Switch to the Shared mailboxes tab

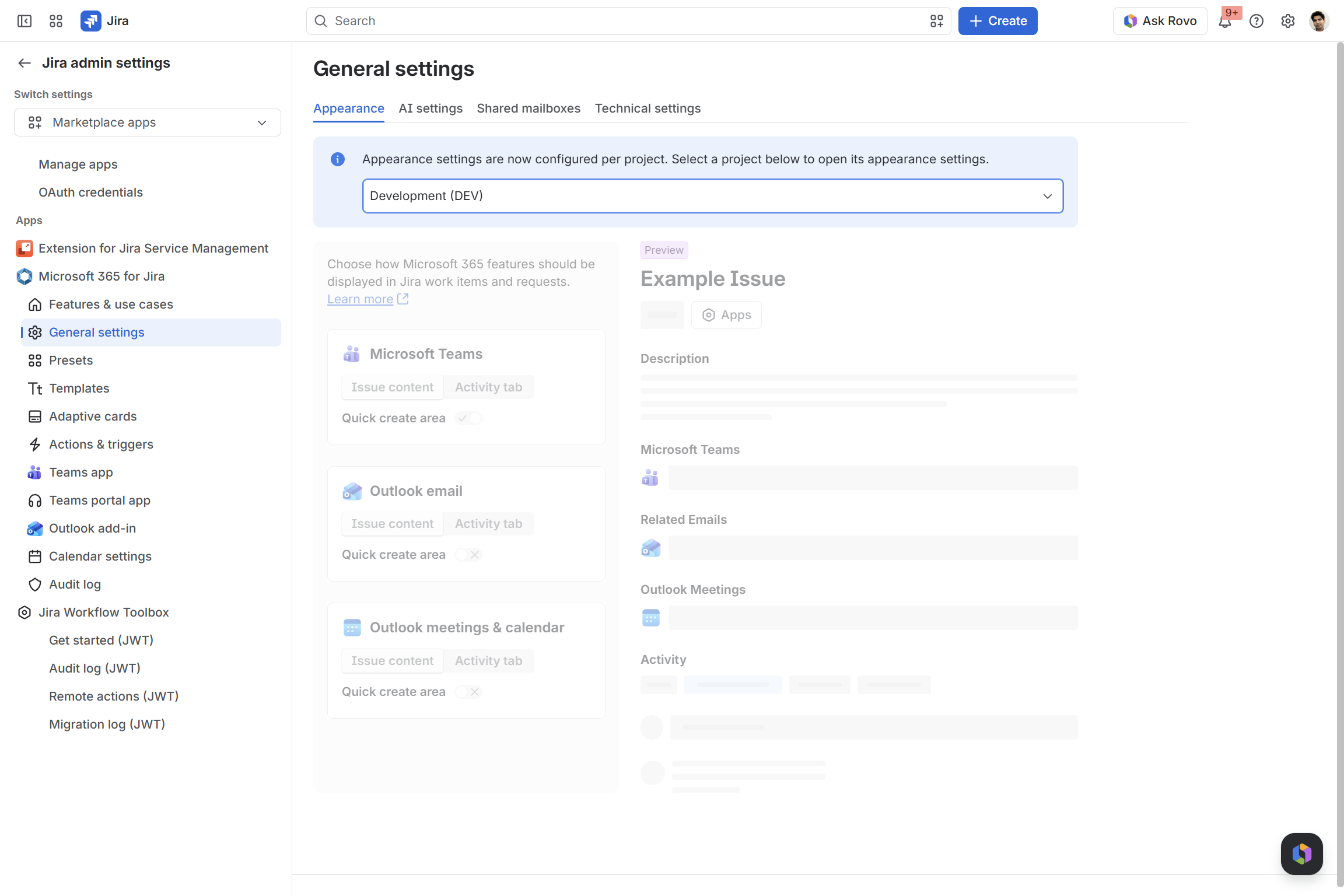point(528,108)
